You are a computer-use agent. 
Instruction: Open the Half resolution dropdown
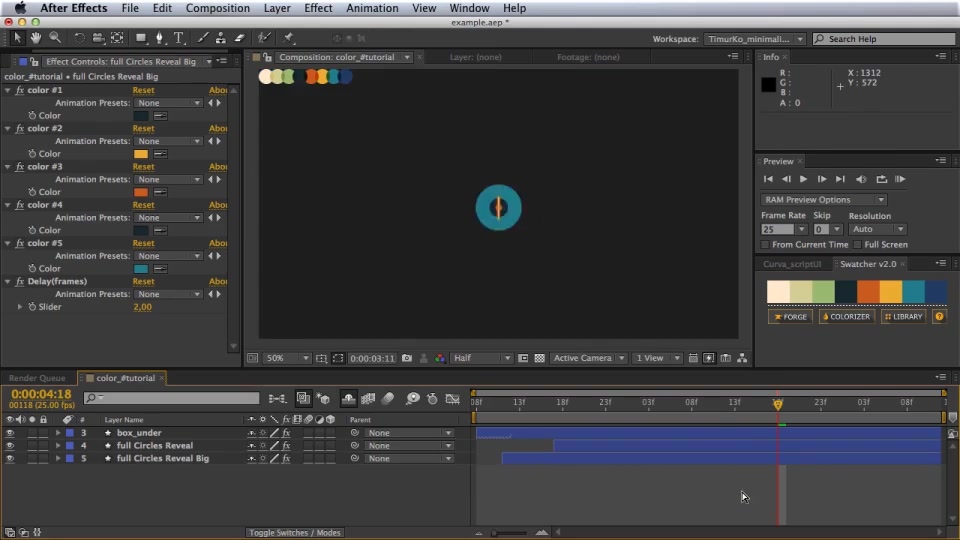pos(482,358)
